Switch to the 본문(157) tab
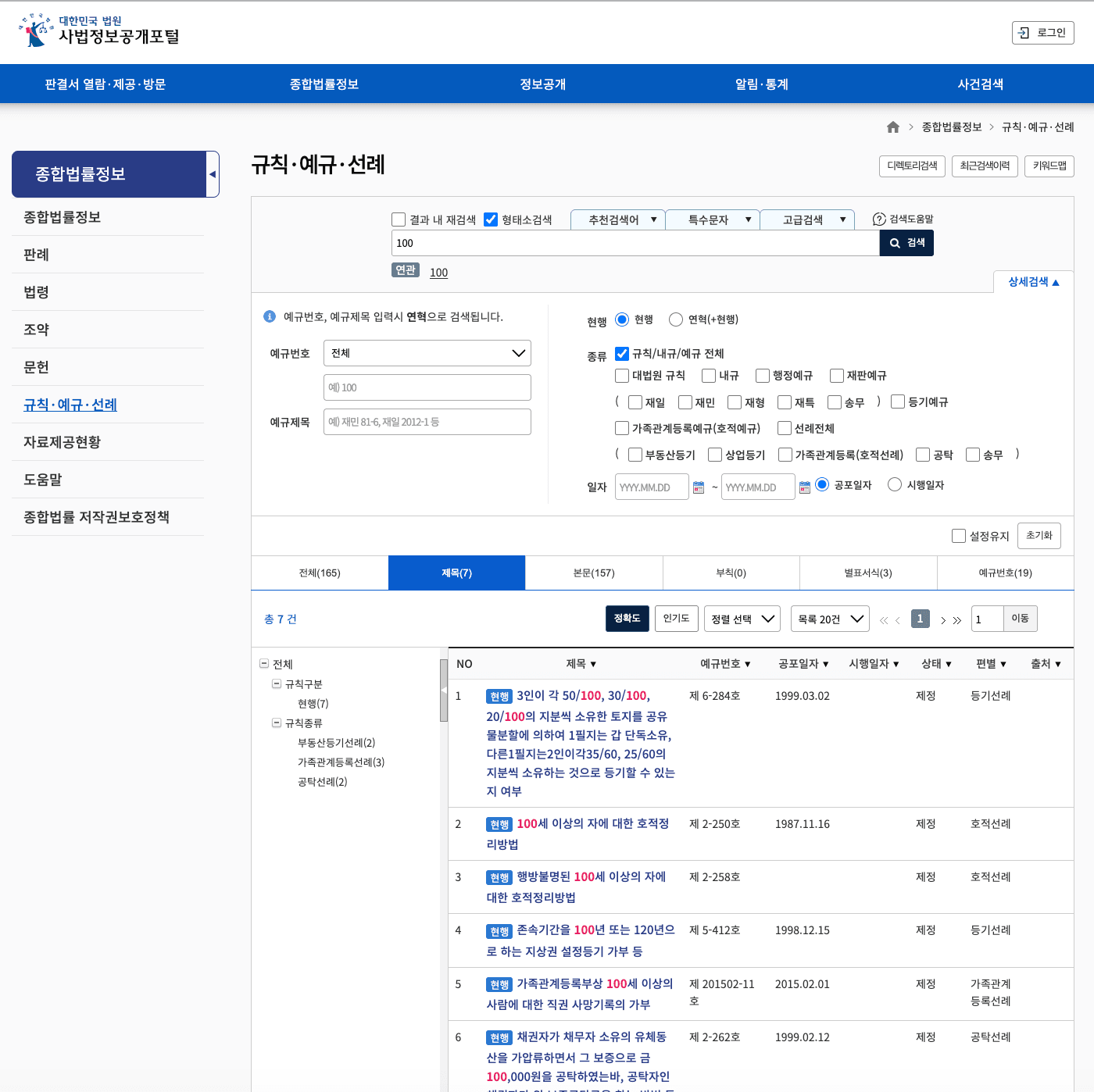Viewport: 1094px width, 1092px height. point(594,573)
